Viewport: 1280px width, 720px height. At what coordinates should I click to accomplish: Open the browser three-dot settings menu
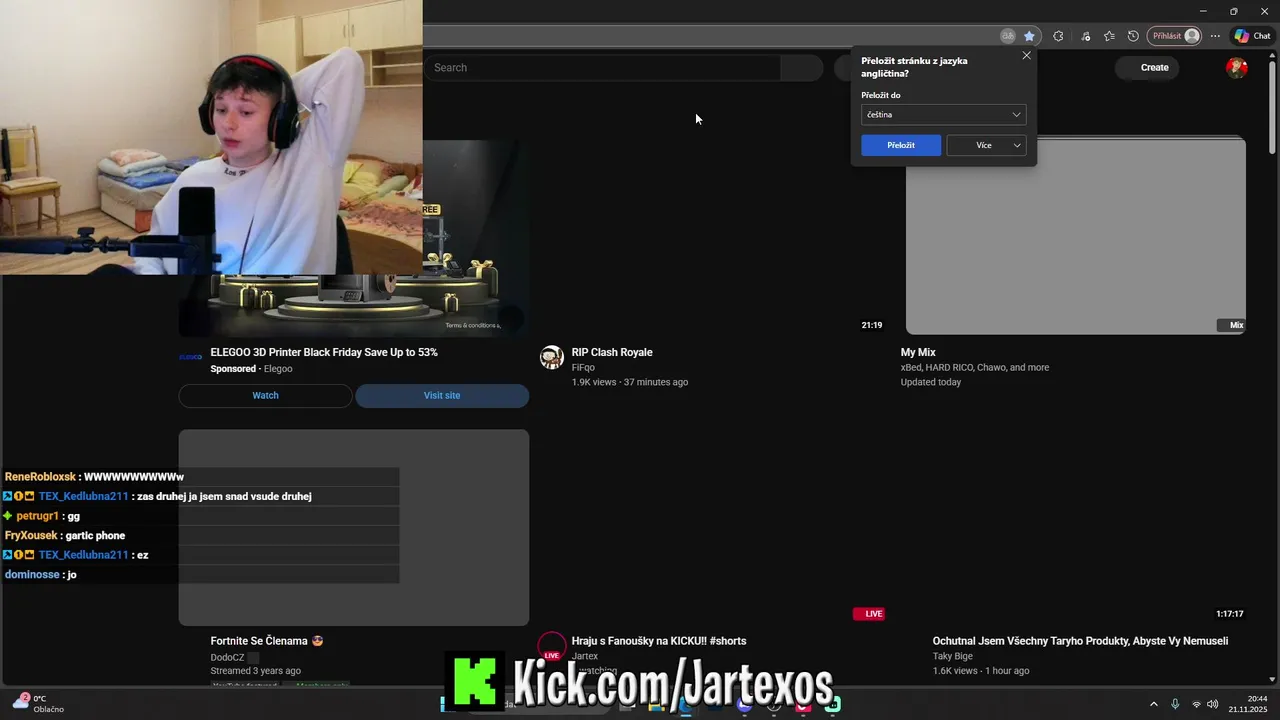click(1215, 36)
